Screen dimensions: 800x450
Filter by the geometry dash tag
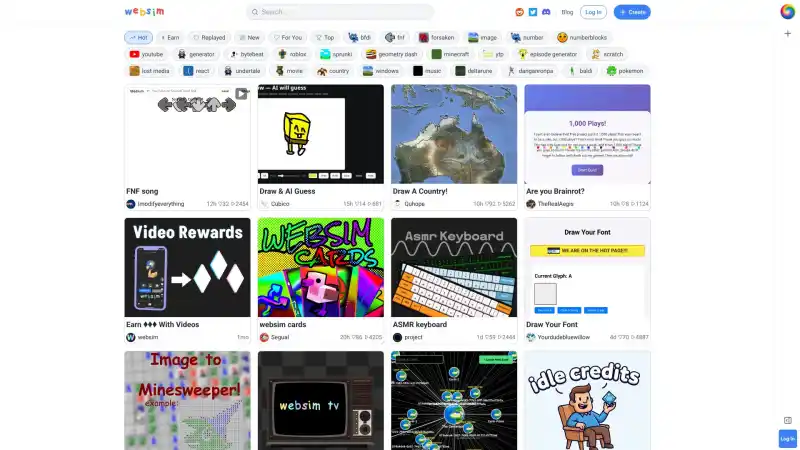click(x=391, y=54)
